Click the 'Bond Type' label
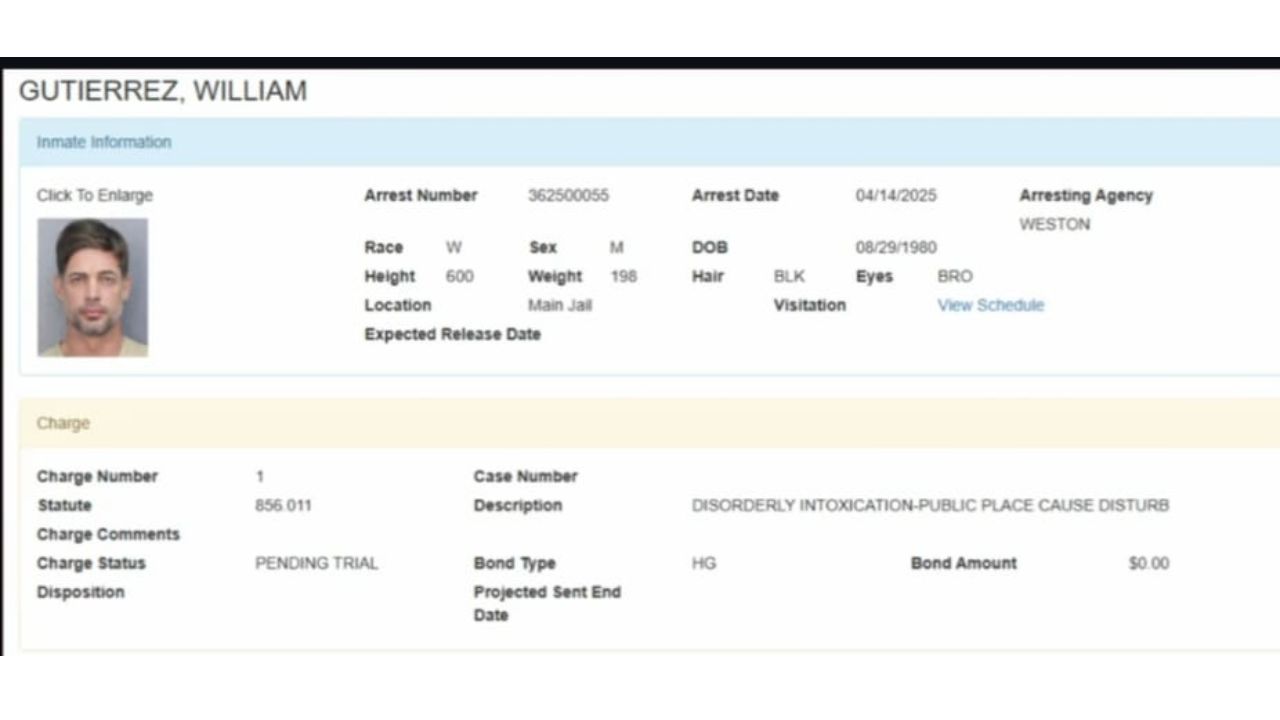The image size is (1280, 720). point(515,563)
